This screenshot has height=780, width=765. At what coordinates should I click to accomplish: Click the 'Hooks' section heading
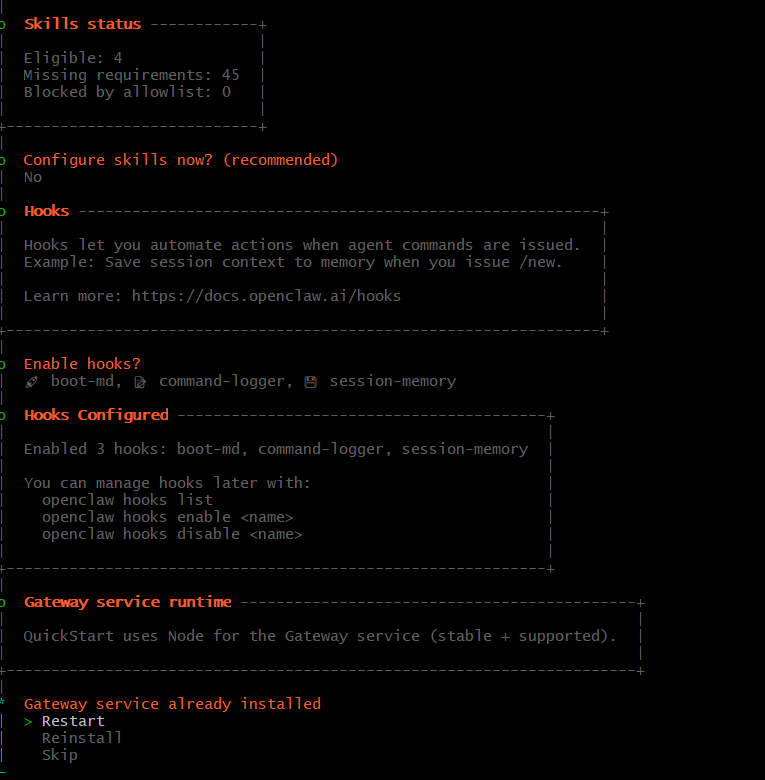click(x=47, y=211)
